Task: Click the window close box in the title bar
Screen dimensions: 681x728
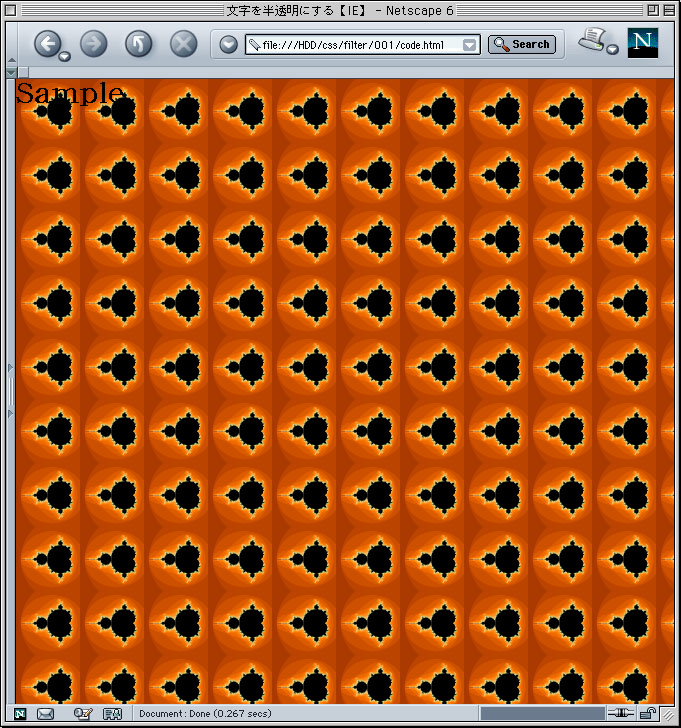Action: pyautogui.click(x=11, y=10)
